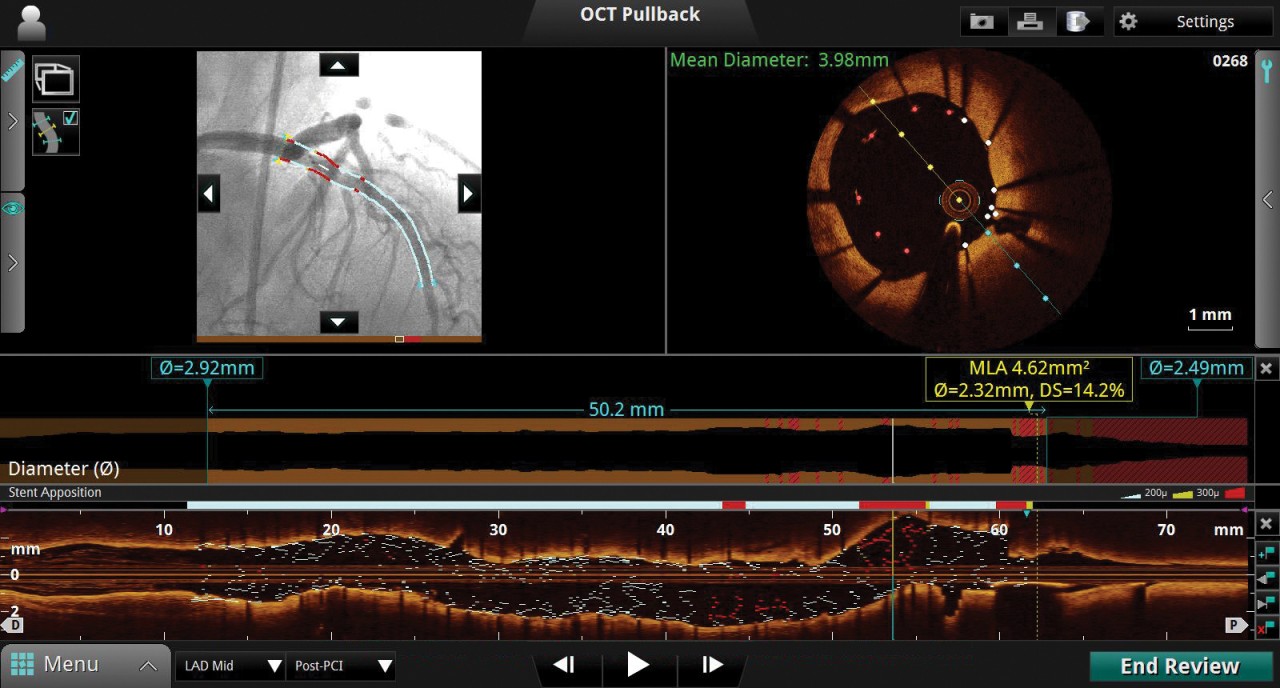Close the diameter profile panel
Image resolution: width=1280 pixels, height=688 pixels.
(x=1266, y=369)
